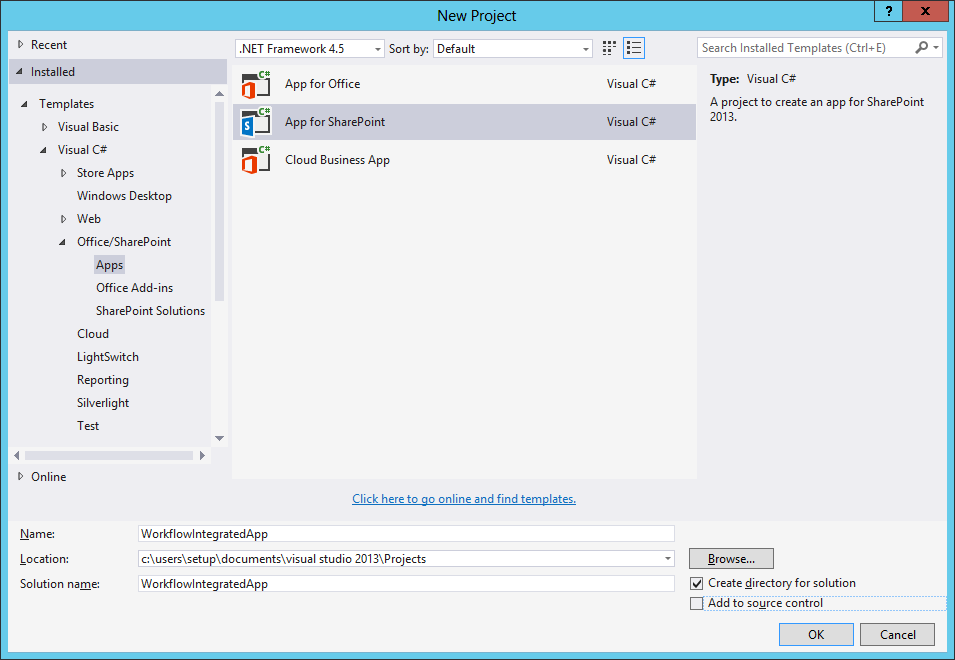This screenshot has width=955, height=660.
Task: Click the horizontal scroll left arrow
Action: tap(16, 455)
